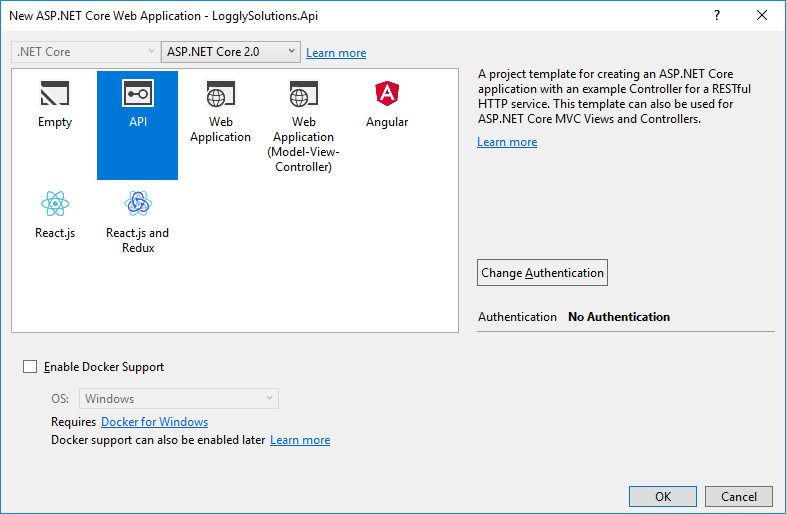
Task: Select the Empty project template icon
Action: 55,93
